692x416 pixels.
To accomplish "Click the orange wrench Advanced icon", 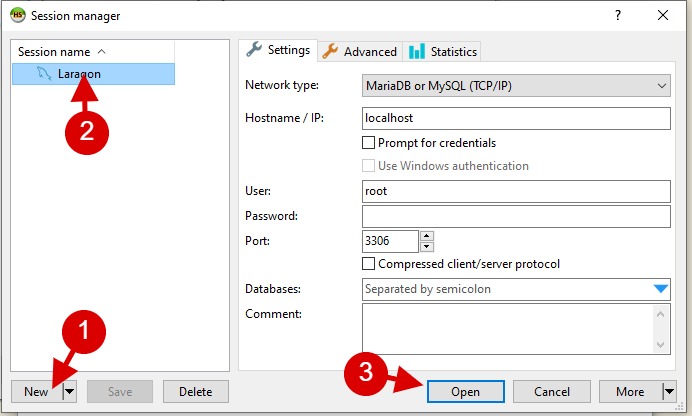I will (x=330, y=51).
